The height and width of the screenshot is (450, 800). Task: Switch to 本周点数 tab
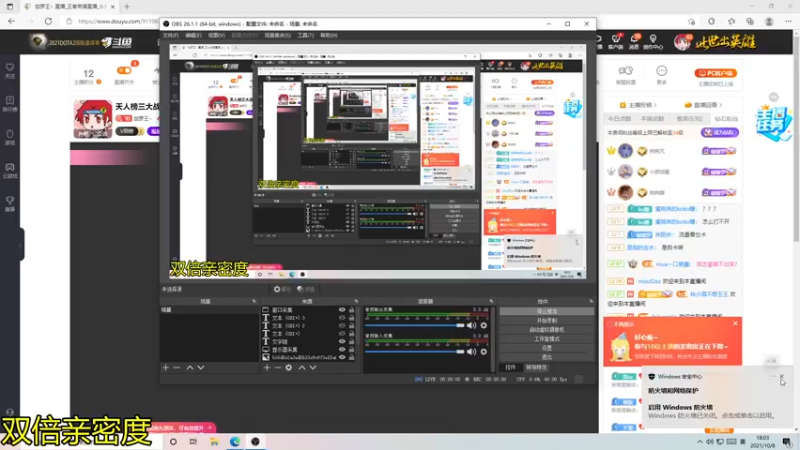[653, 119]
